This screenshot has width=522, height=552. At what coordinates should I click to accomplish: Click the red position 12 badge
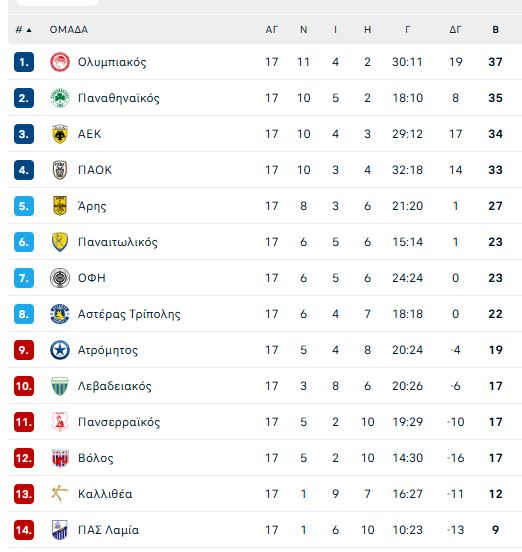[24, 458]
